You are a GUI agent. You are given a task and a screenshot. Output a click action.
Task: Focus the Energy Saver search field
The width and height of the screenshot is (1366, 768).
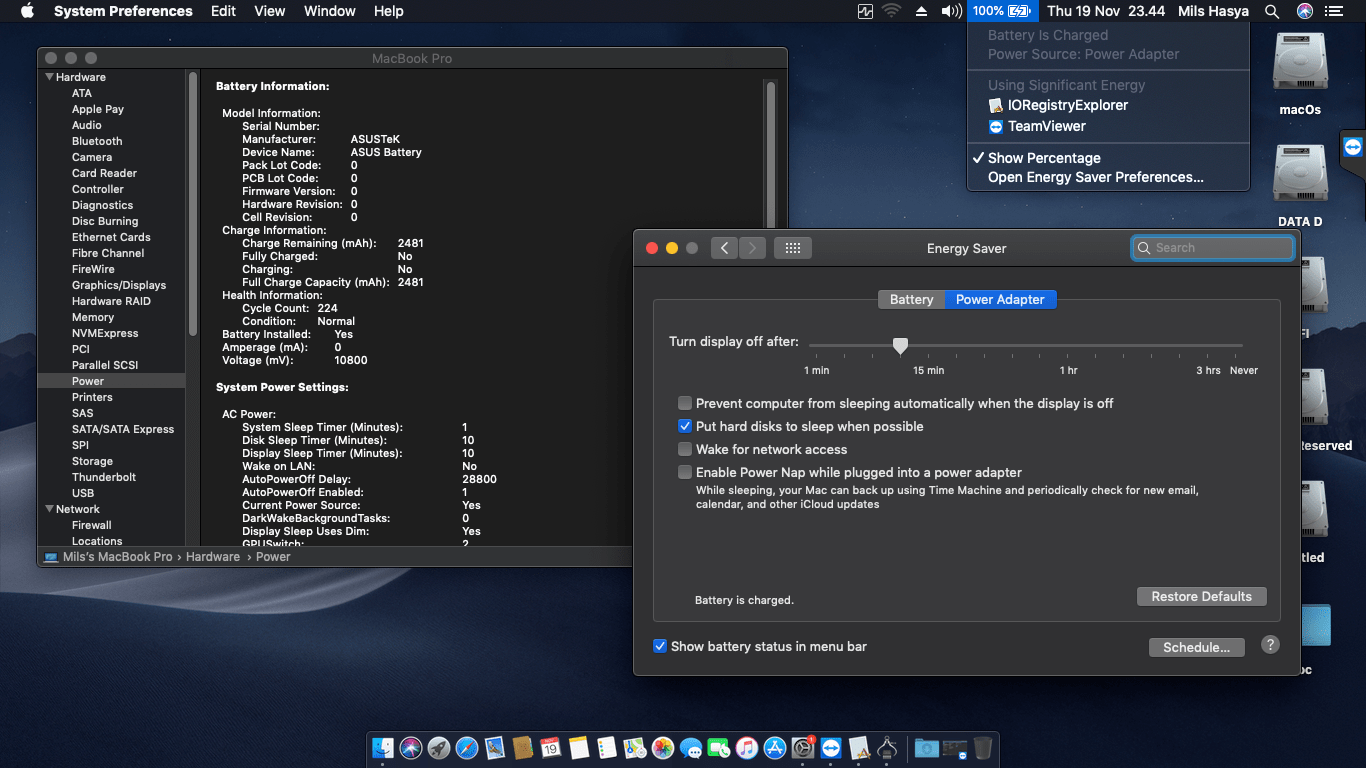pos(1212,248)
